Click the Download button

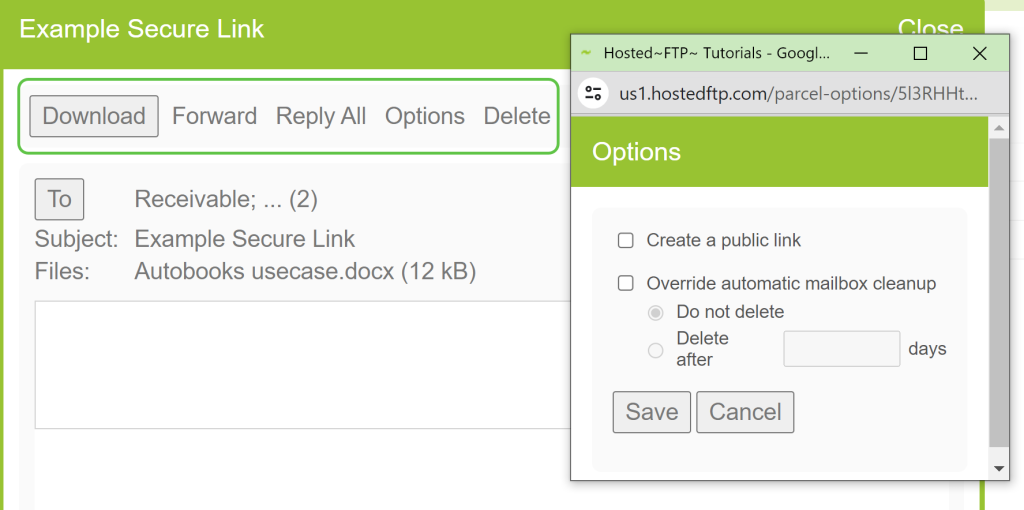click(x=94, y=116)
